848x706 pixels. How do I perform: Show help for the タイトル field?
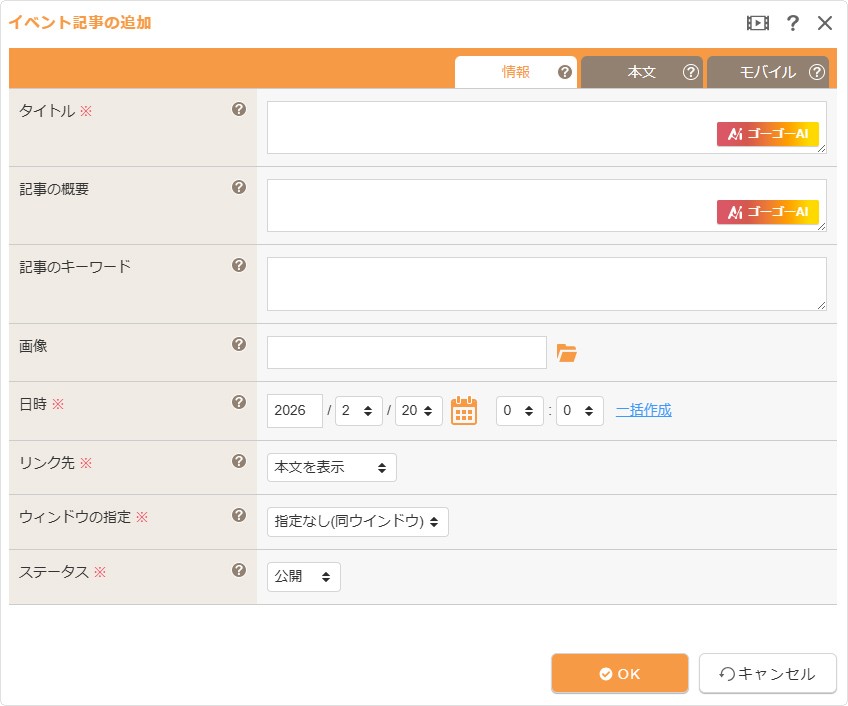pyautogui.click(x=239, y=110)
